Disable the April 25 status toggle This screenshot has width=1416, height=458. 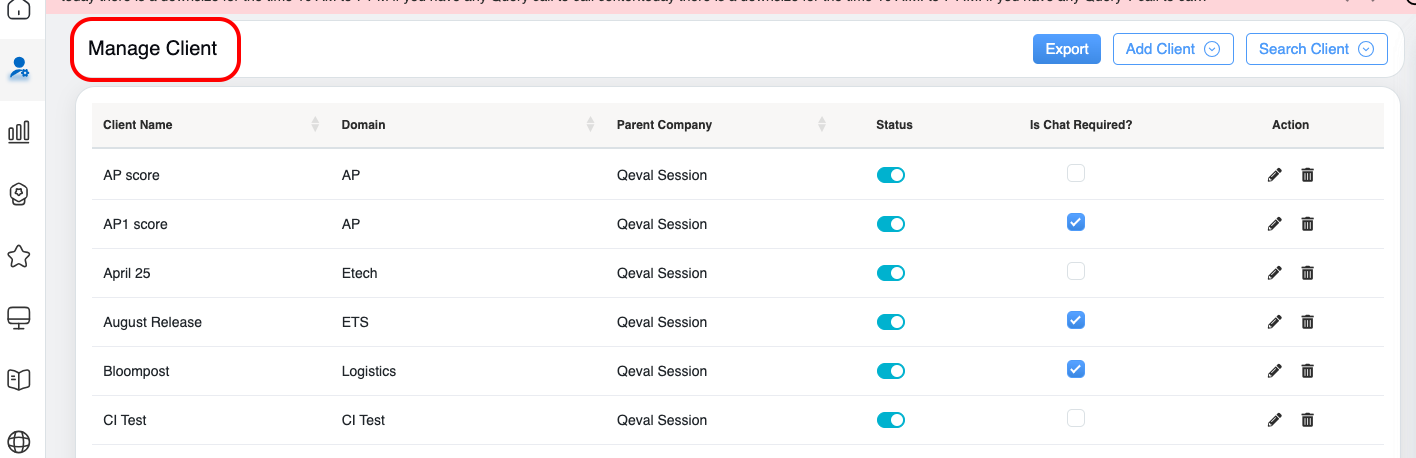890,273
